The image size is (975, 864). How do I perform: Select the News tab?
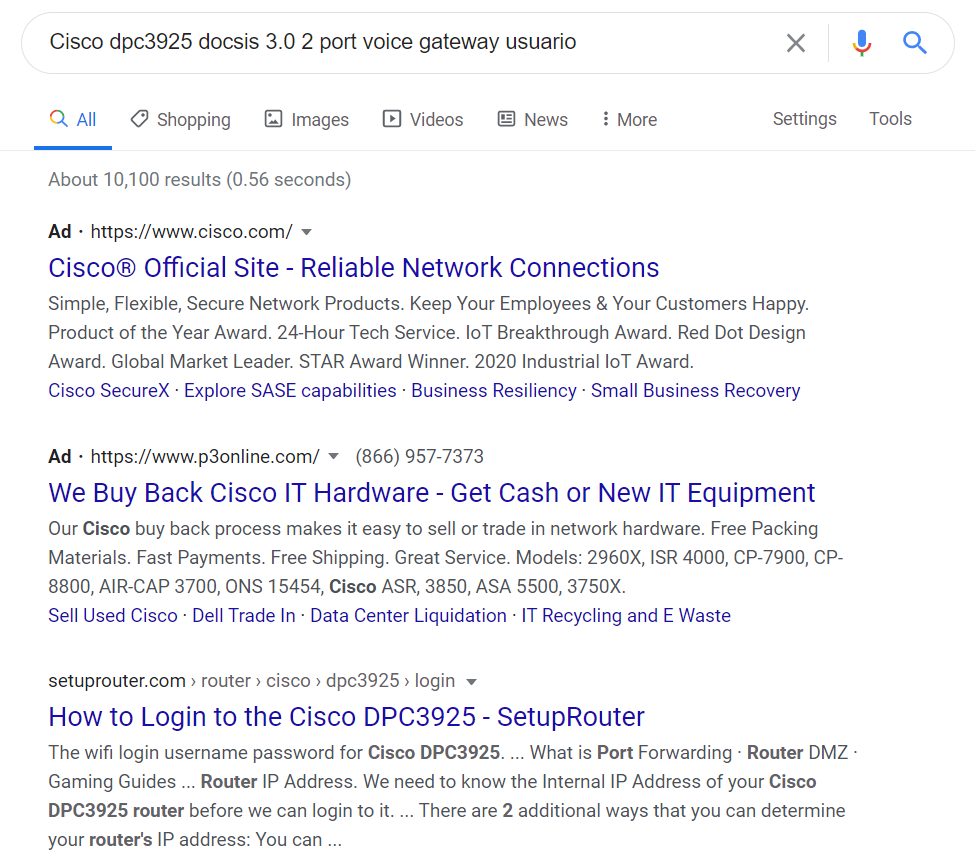[533, 120]
